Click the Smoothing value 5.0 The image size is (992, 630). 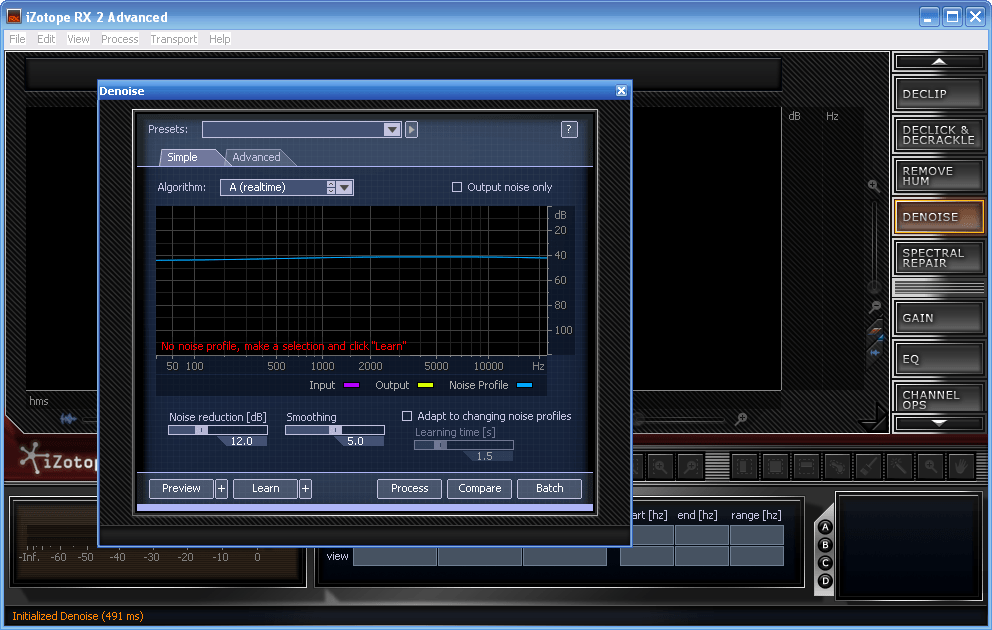[x=355, y=441]
